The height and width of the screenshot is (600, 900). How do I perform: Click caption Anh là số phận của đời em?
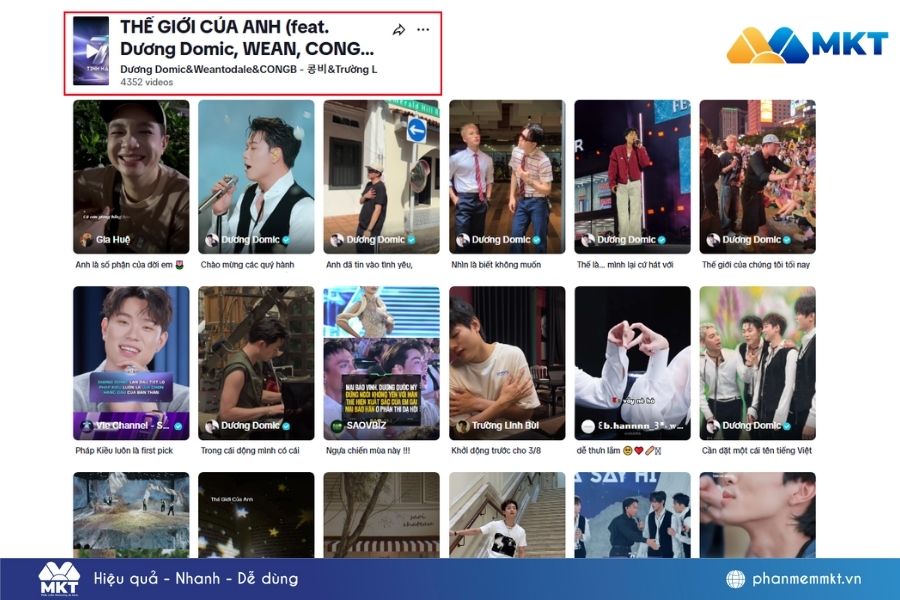(x=129, y=265)
